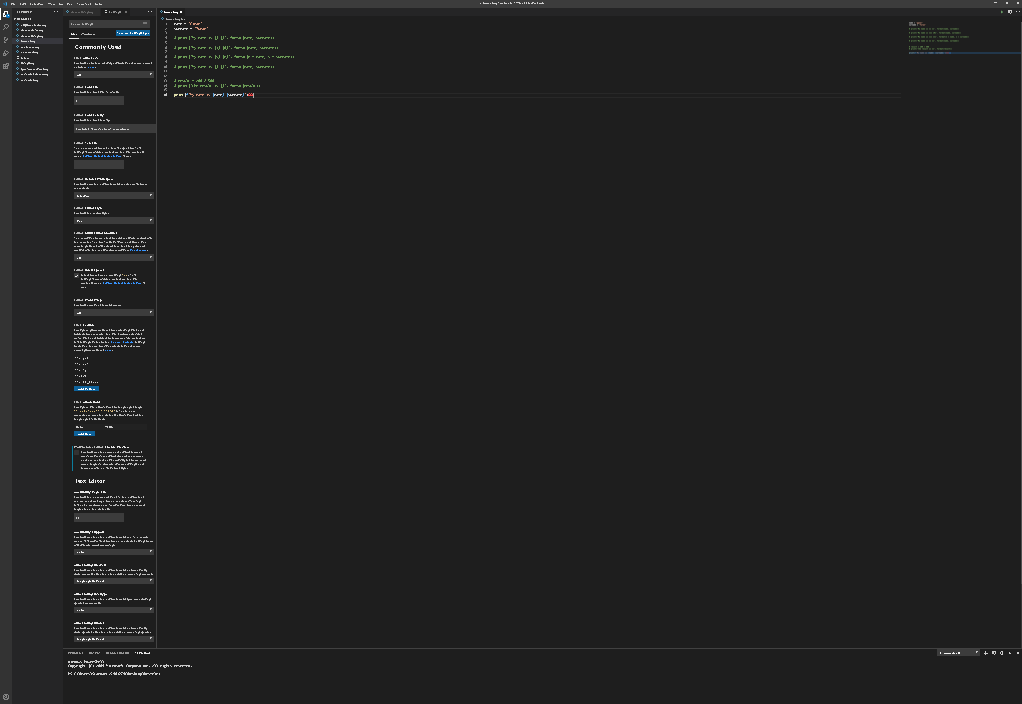Switch to the User settings tab
The width and height of the screenshot is (1022, 704).
pos(74,34)
